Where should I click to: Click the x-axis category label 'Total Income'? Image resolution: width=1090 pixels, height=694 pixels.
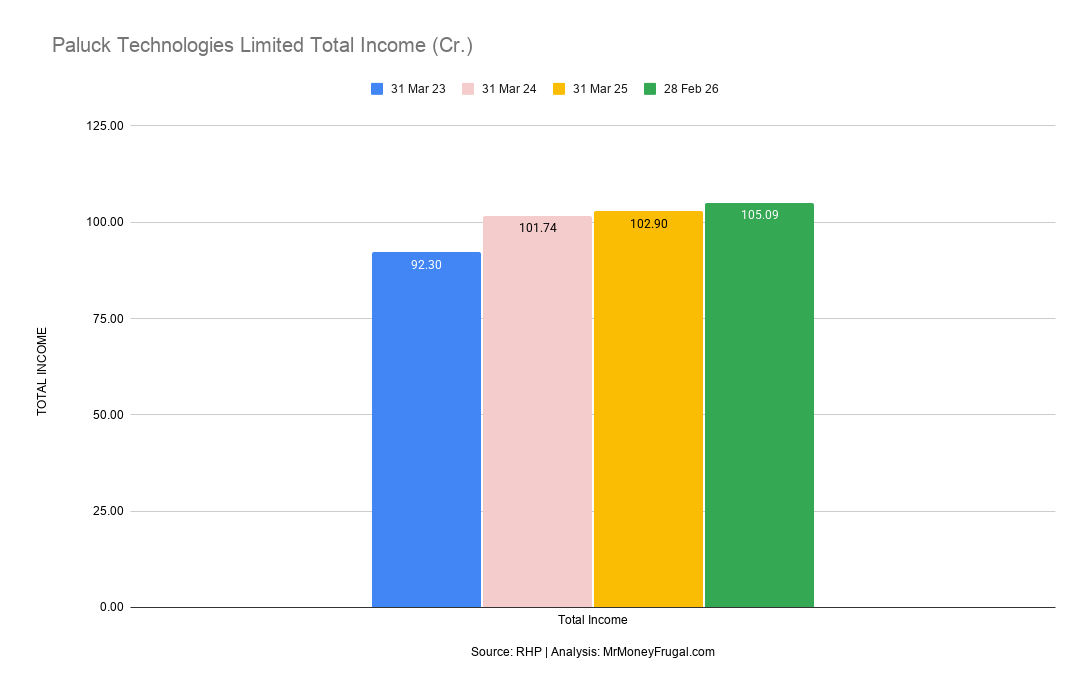[x=592, y=620]
